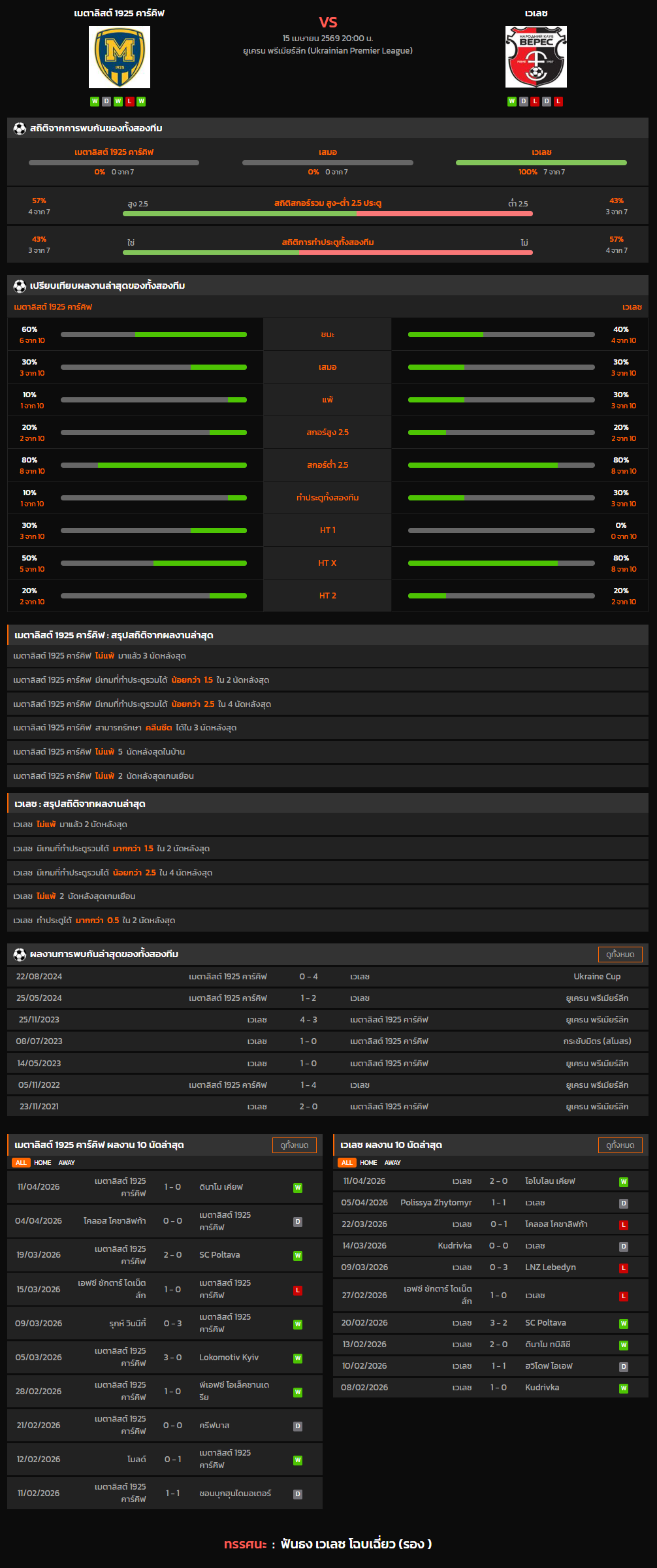Click Veres 100% head-to-head win bar

[541, 163]
